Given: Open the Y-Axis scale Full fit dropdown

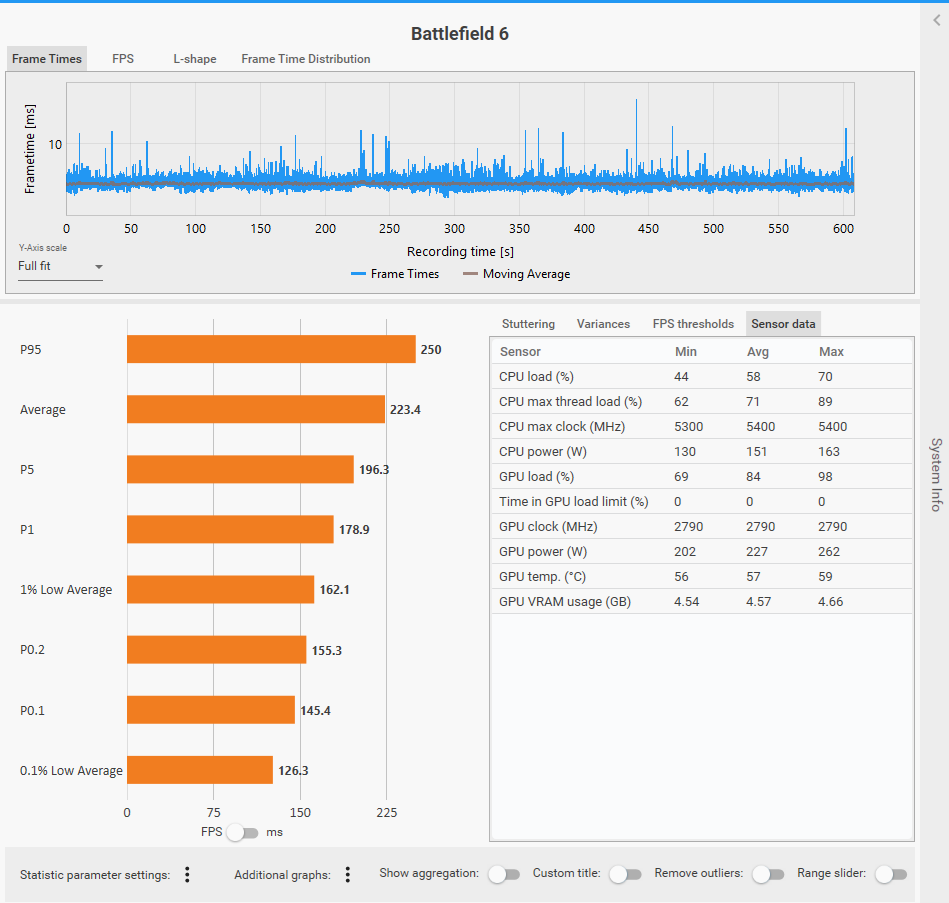Looking at the screenshot, I should tap(61, 267).
